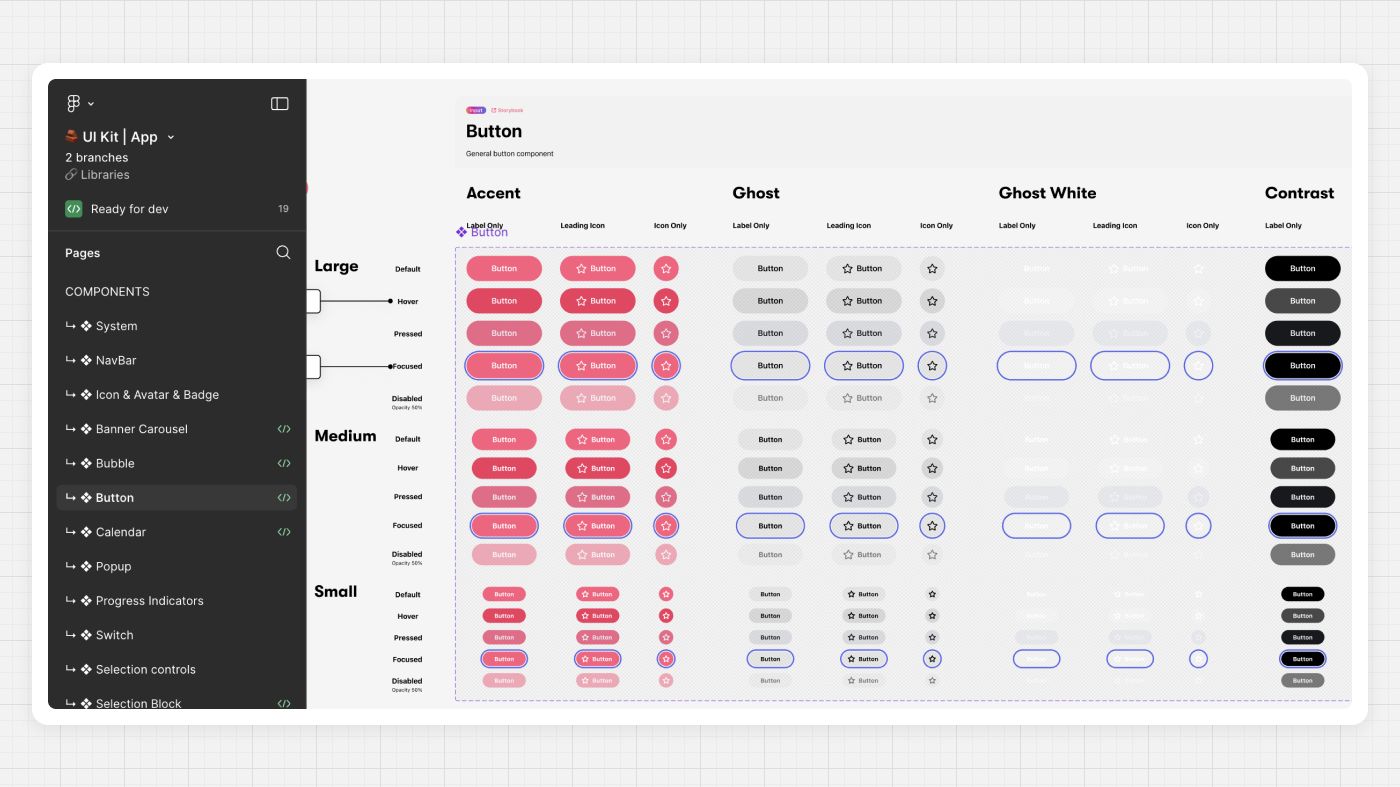The image size is (1400, 787).
Task: Open the Libraries link
Action: 104,175
